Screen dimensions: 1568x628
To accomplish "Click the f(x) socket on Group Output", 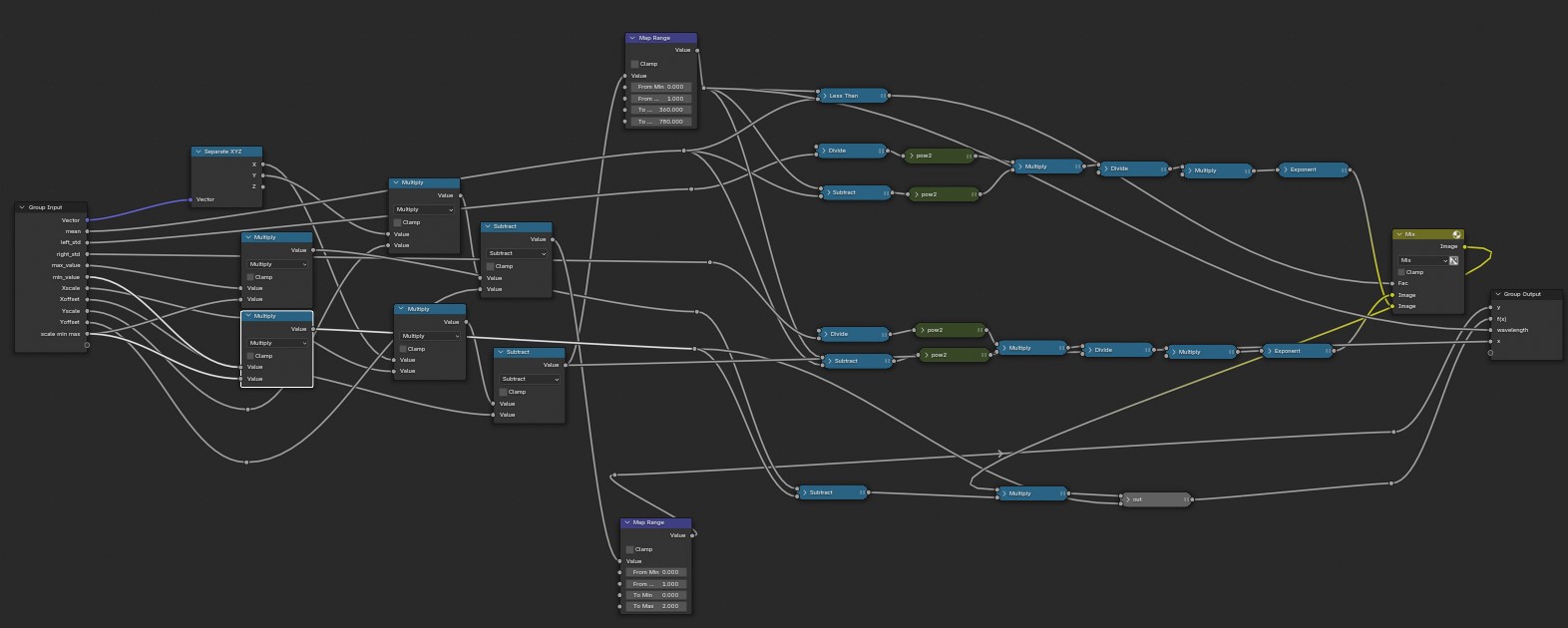I will point(1491,319).
